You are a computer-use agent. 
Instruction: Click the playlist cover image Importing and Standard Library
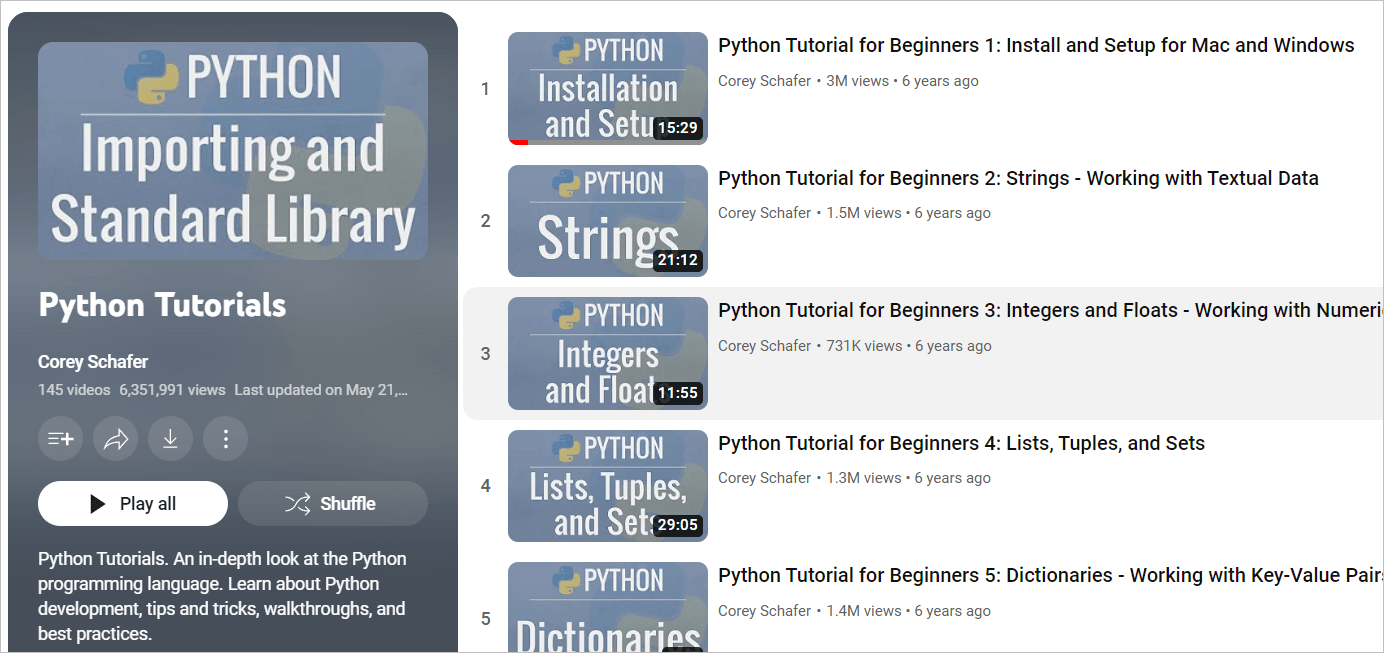click(233, 151)
